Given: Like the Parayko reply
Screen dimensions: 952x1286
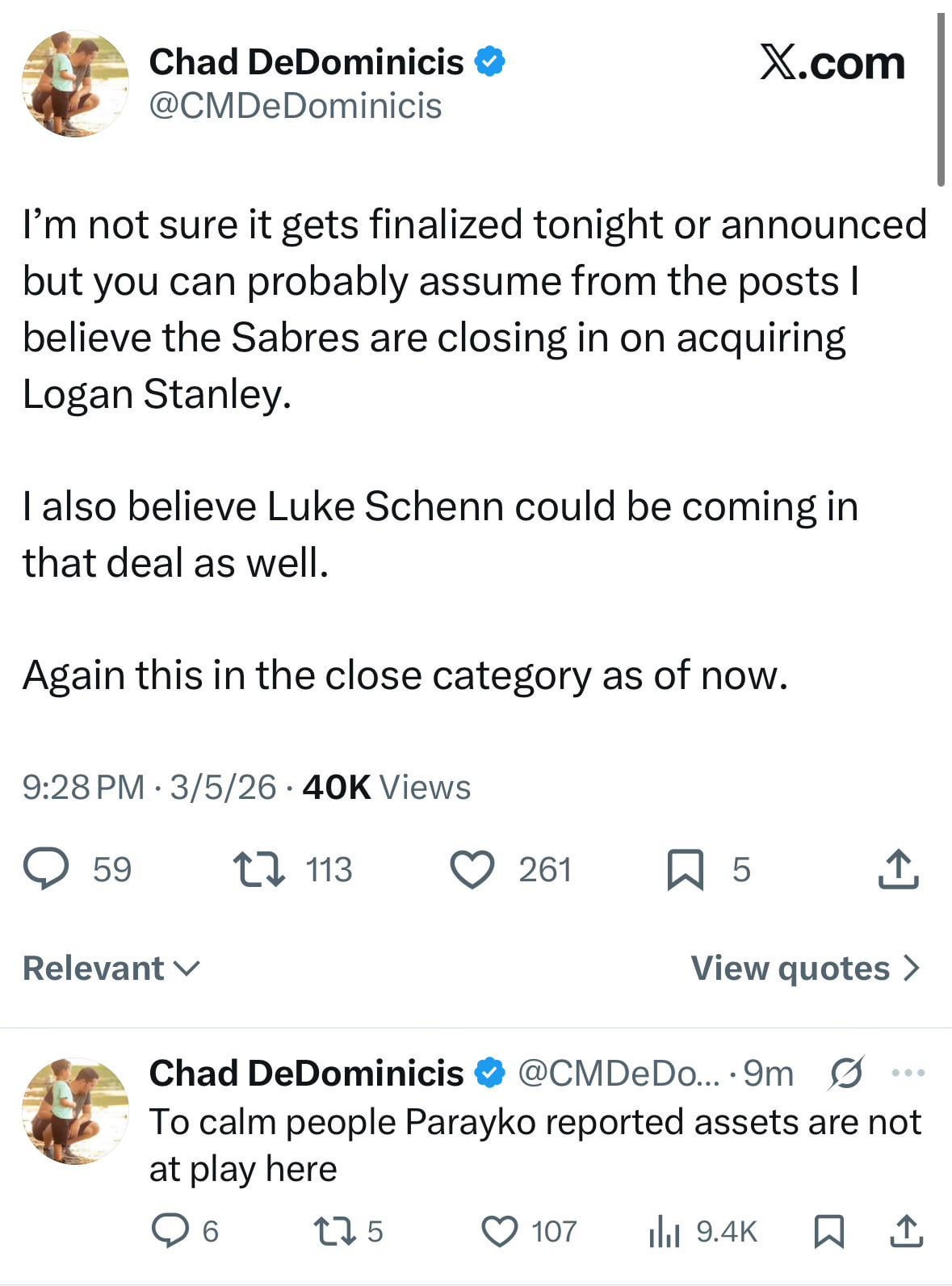Looking at the screenshot, I should pos(500,1231).
